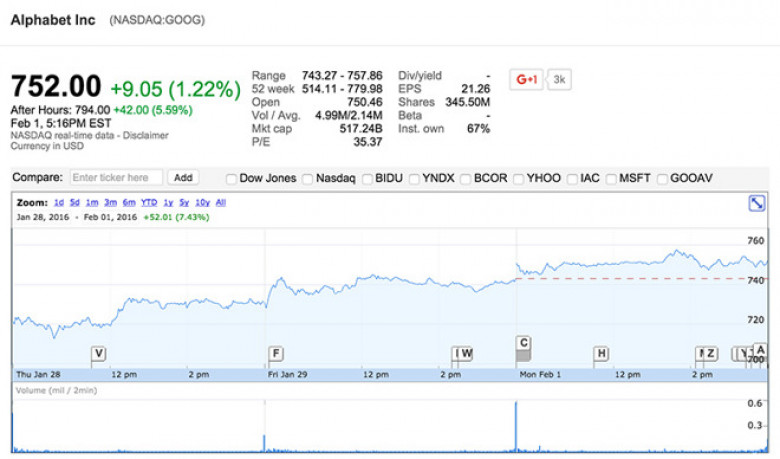Click the 752.00 price value
Viewport: 780px width, 459px height.
tap(56, 86)
